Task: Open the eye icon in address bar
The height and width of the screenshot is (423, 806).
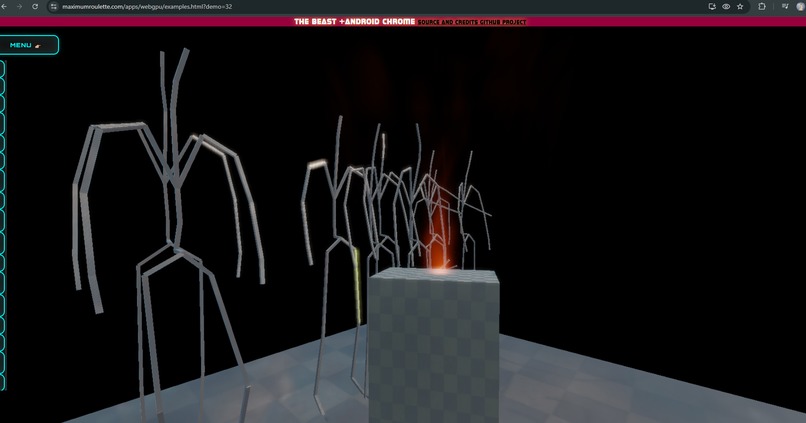Action: (x=726, y=7)
